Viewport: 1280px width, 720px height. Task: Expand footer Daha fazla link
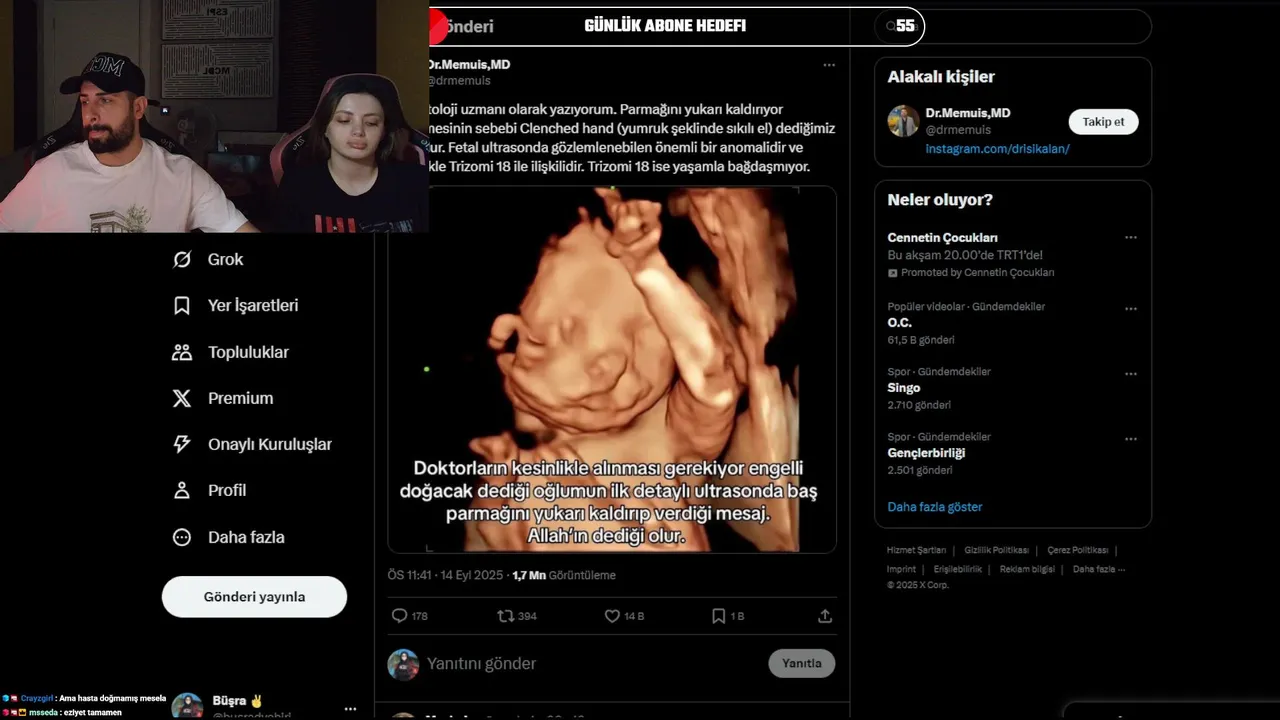(1099, 569)
